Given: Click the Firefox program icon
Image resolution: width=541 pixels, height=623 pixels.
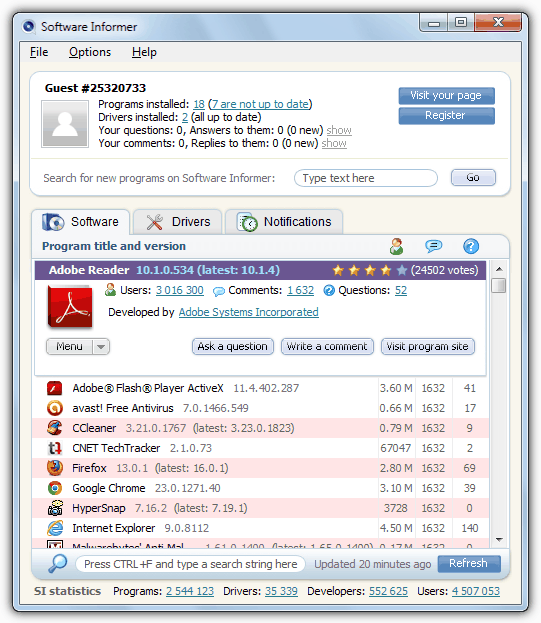Looking at the screenshot, I should 54,468.
